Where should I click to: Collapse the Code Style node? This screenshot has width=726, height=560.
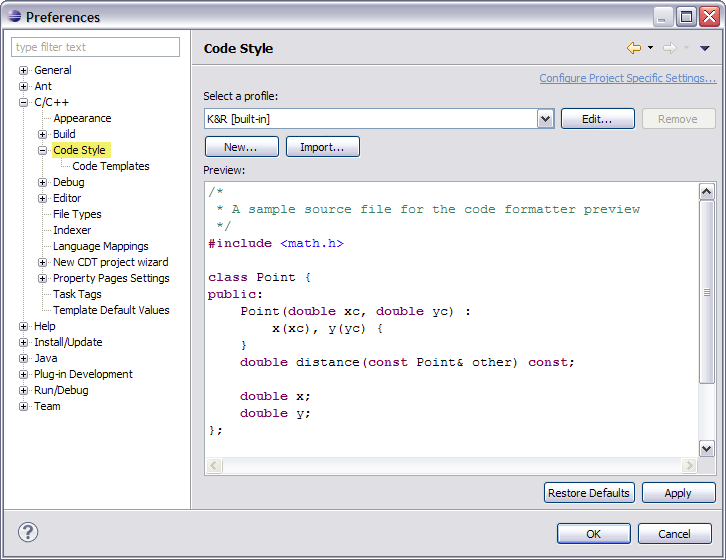(x=42, y=151)
